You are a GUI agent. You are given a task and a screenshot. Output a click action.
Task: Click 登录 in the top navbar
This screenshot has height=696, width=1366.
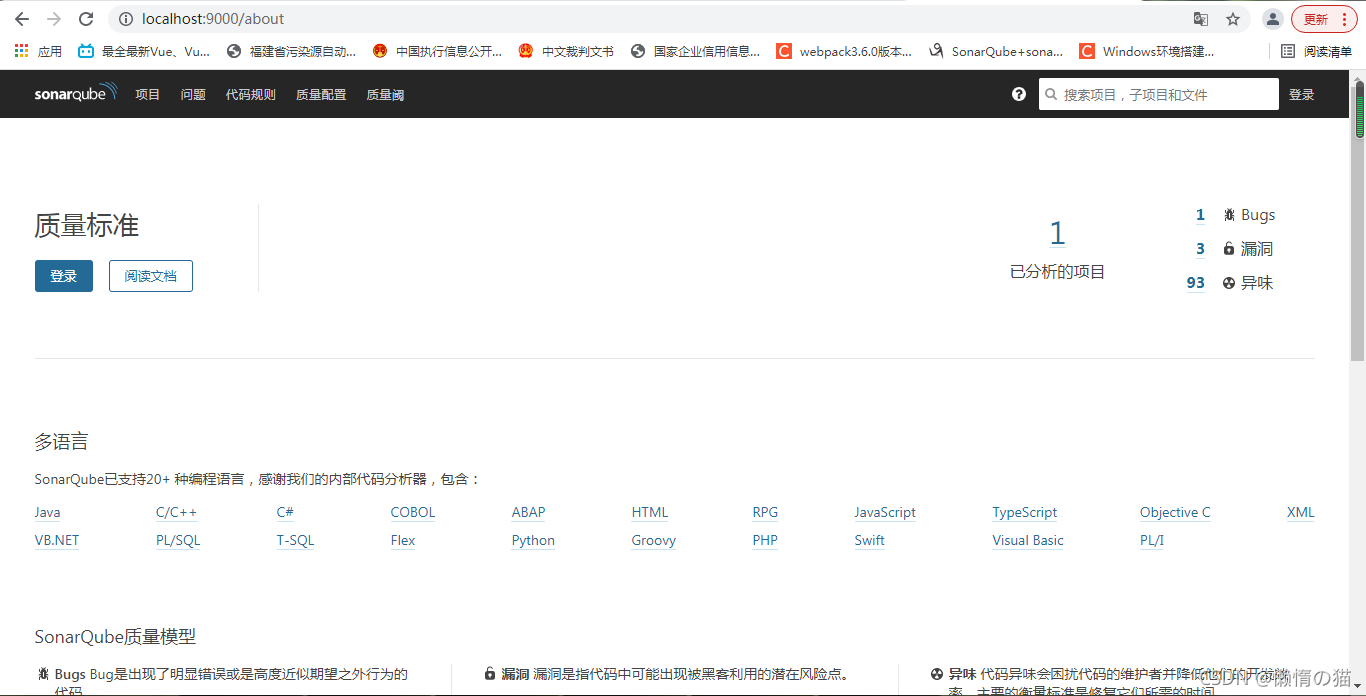tap(1302, 95)
